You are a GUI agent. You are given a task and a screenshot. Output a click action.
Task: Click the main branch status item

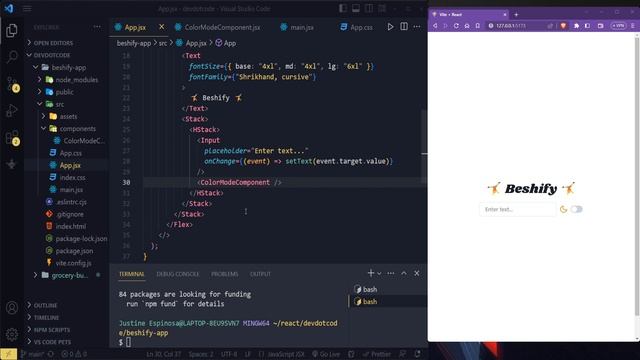coord(32,354)
